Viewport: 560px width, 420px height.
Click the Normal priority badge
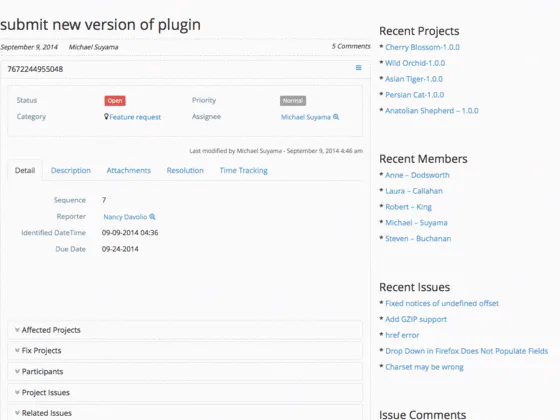[293, 101]
